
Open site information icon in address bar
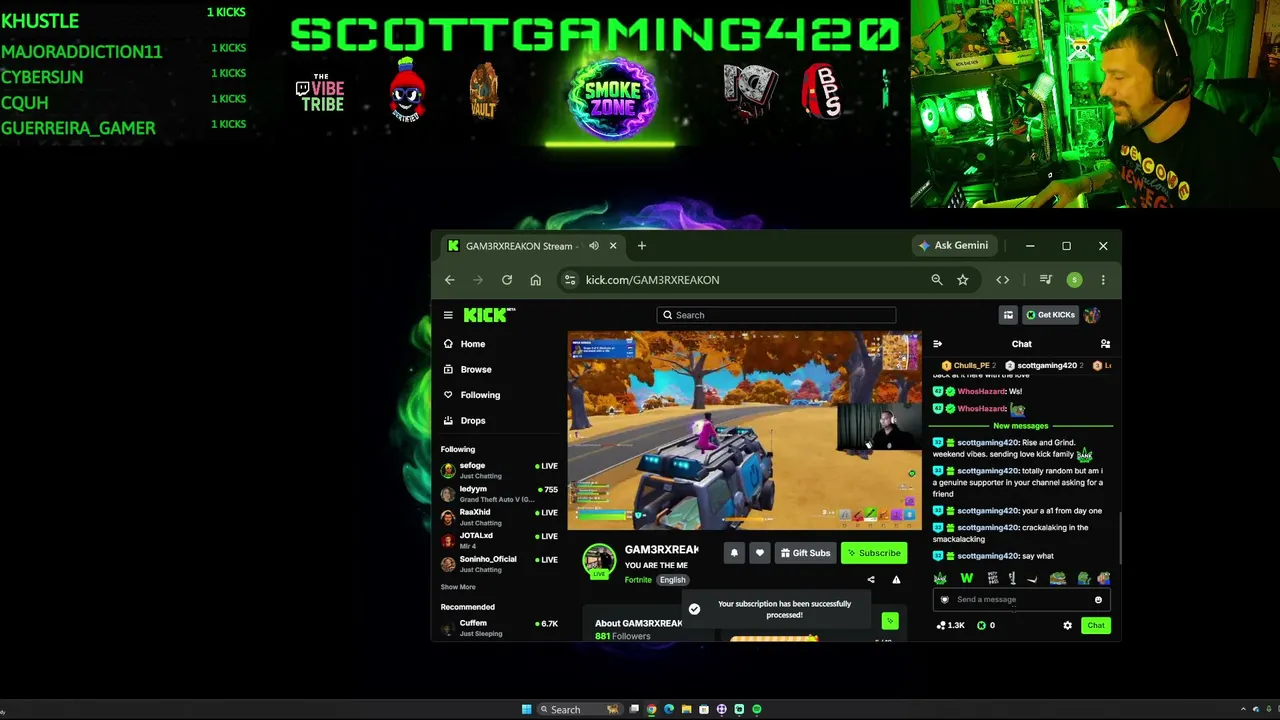(569, 280)
